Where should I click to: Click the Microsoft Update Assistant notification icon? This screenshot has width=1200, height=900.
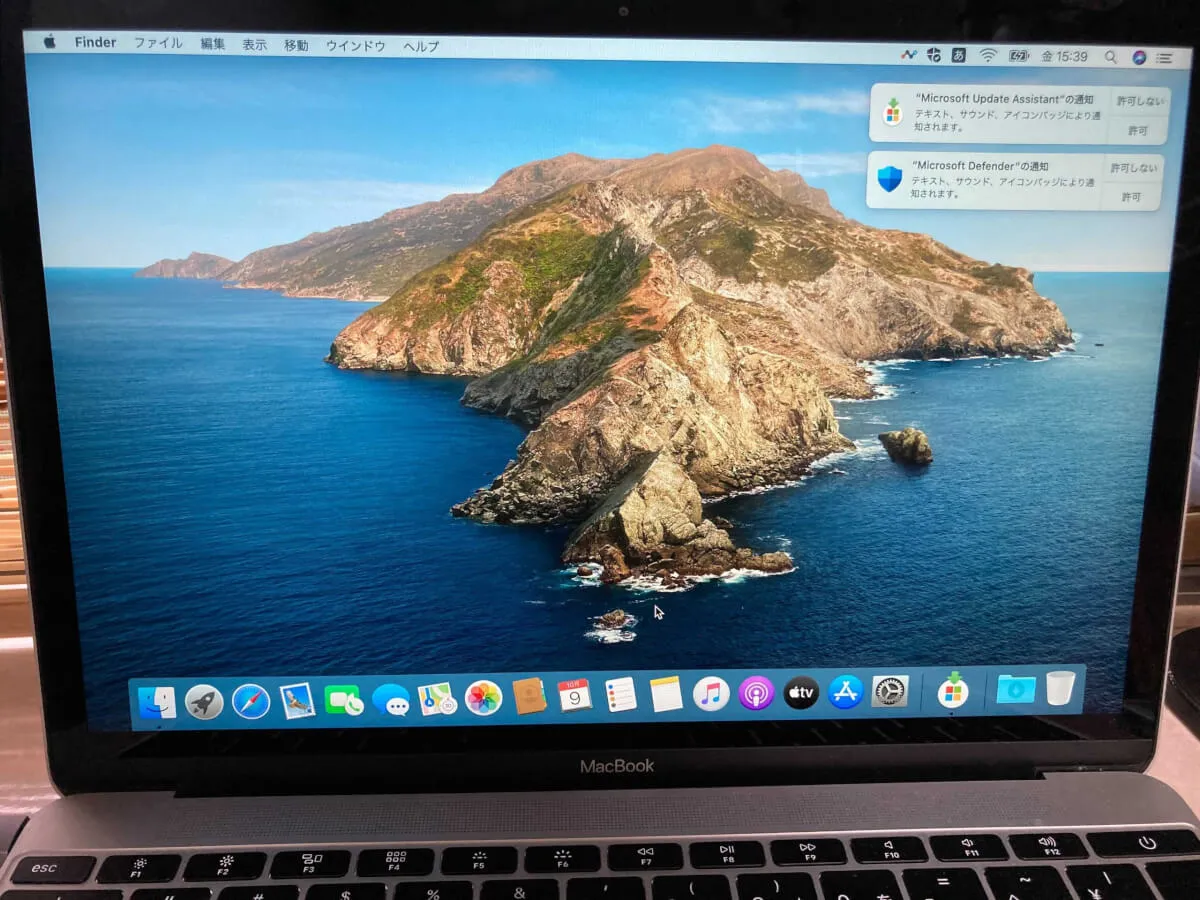892,111
